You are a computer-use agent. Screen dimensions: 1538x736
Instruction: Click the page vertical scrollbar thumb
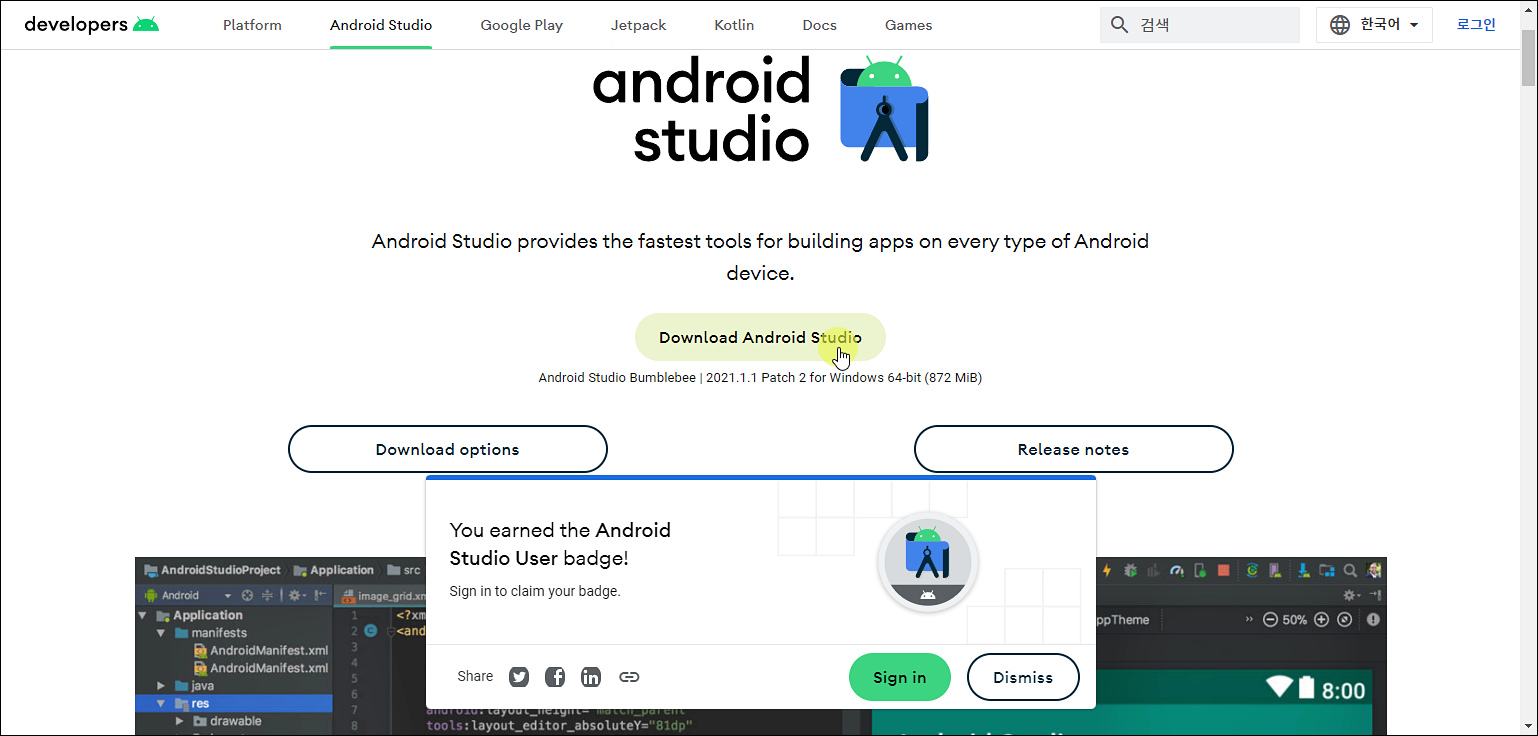[x=1529, y=58]
